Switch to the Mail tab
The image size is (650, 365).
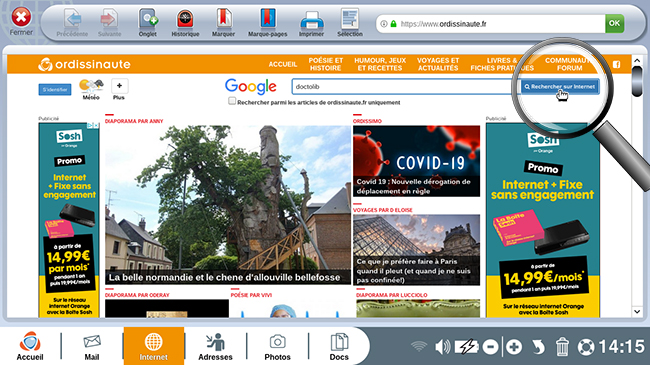click(x=92, y=346)
